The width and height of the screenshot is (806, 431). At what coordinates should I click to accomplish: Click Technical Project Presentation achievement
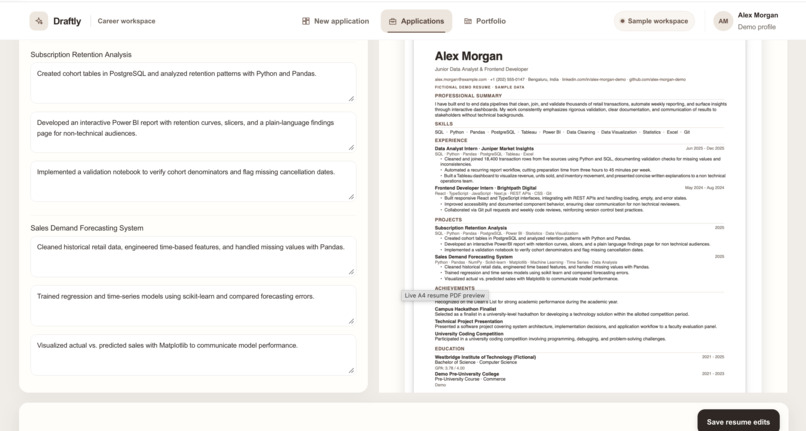[469, 321]
